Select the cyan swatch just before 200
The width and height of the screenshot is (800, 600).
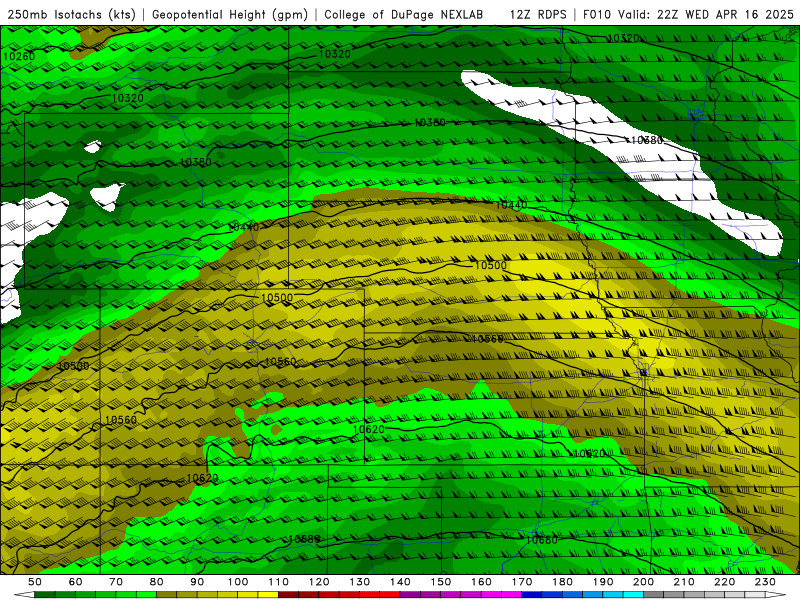tap(633, 595)
